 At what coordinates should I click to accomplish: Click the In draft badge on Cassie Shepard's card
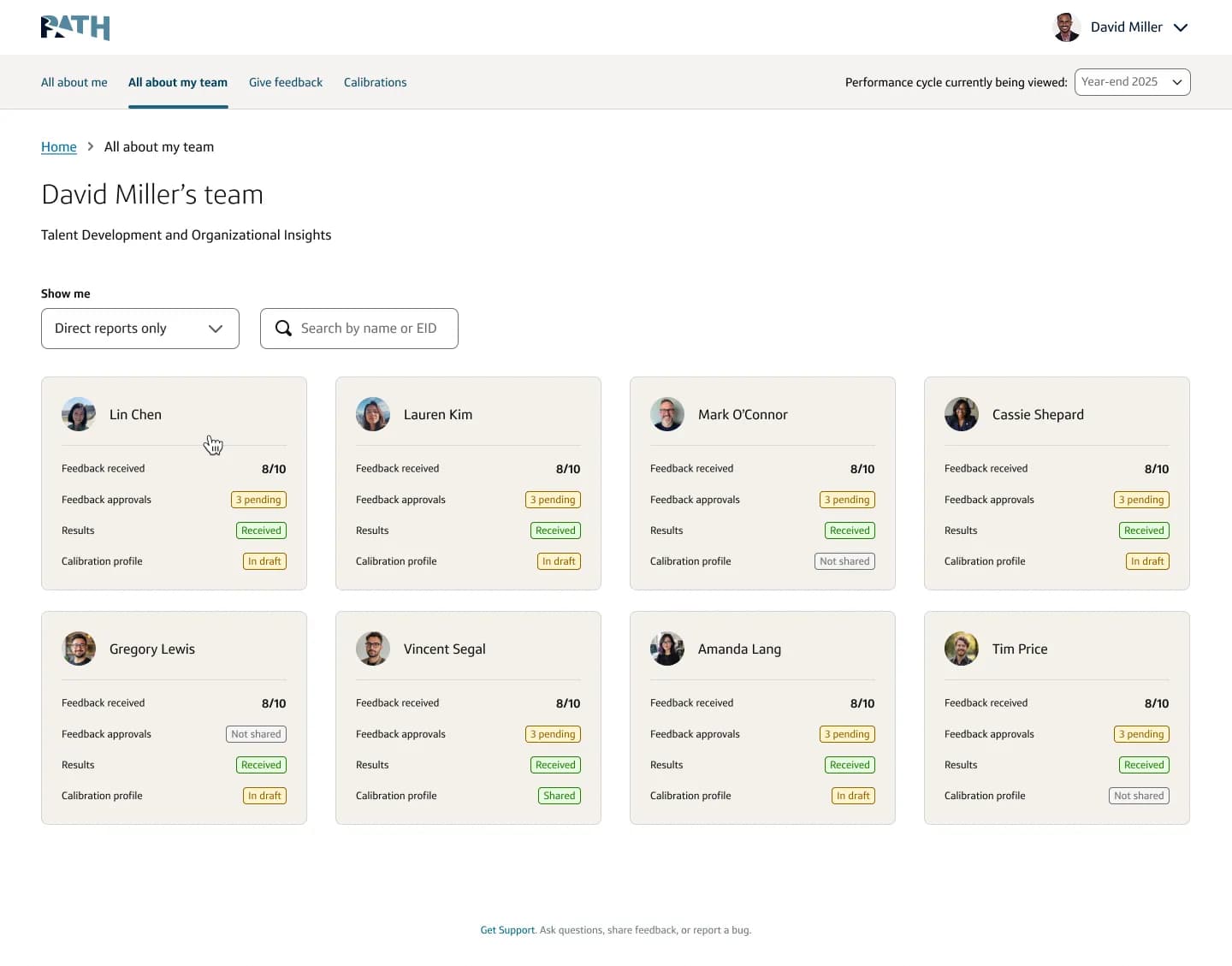click(1147, 561)
